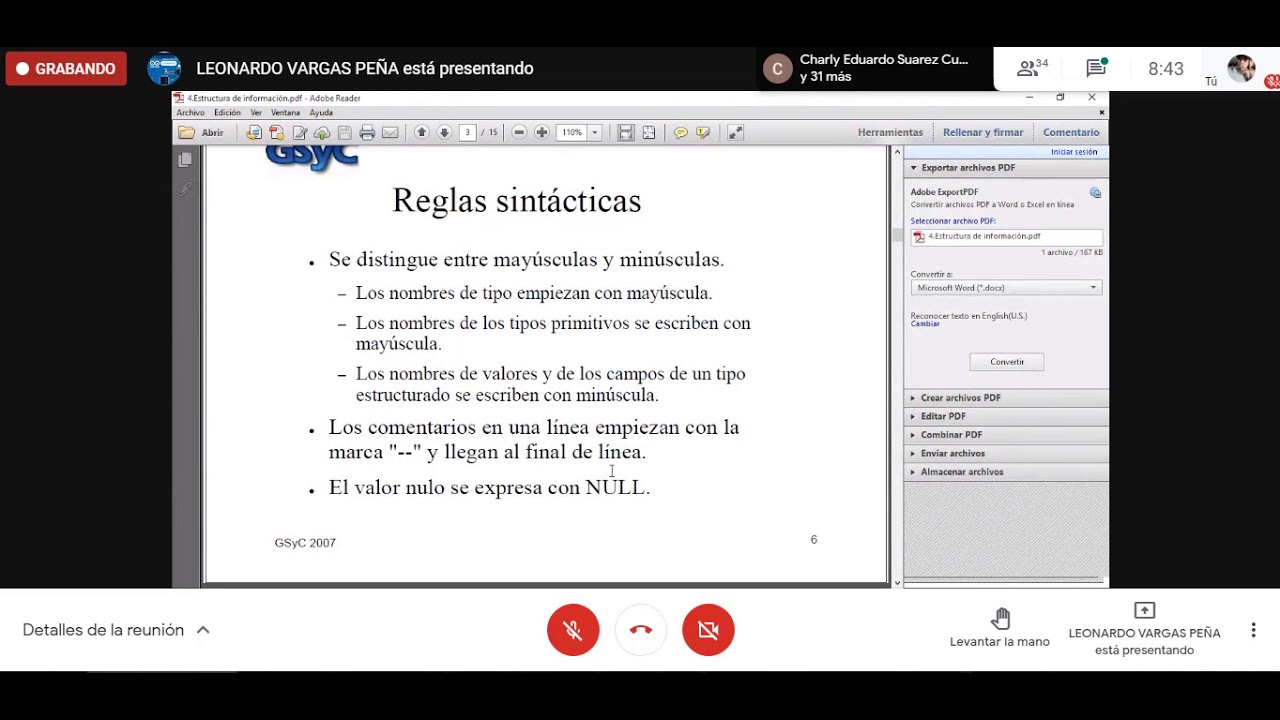
Task: Turn on the camera in the meeting
Action: click(x=708, y=630)
